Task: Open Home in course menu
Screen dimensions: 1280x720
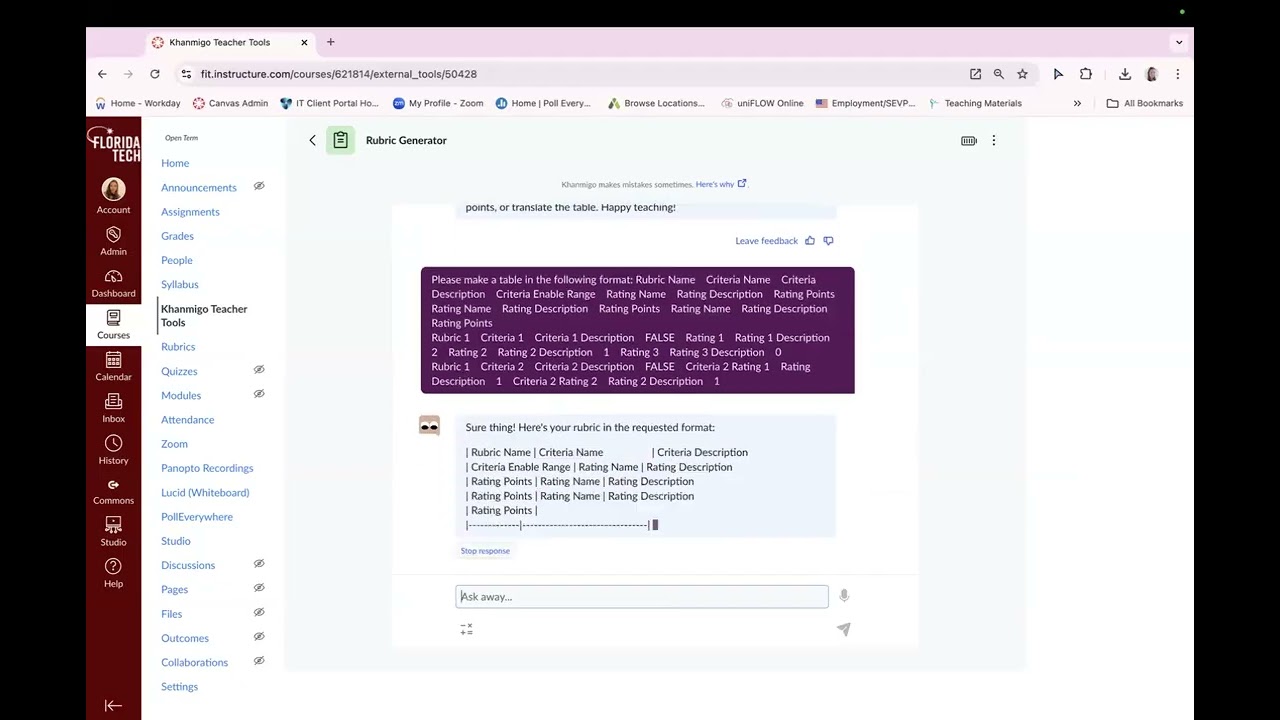Action: click(175, 163)
